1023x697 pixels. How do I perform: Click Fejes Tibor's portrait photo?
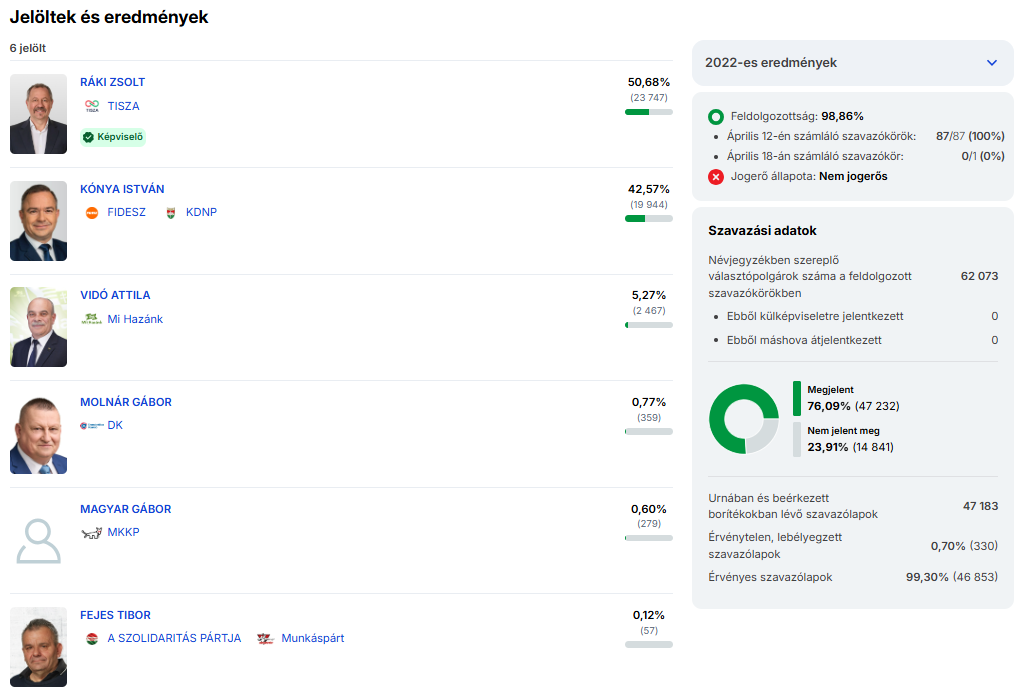[x=39, y=646]
